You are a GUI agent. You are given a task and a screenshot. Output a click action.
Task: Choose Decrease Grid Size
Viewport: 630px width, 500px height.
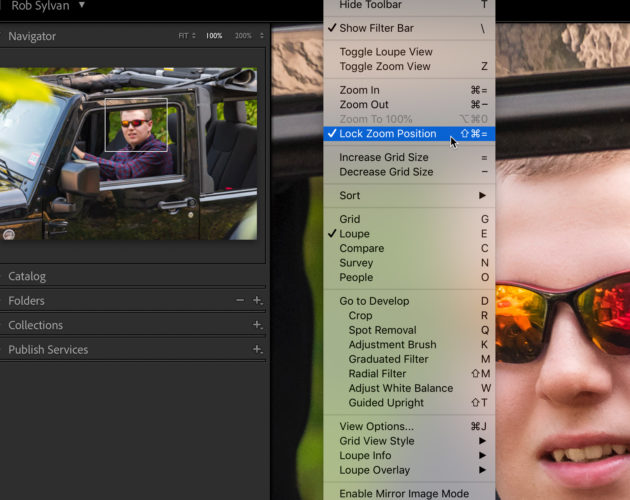pos(409,172)
